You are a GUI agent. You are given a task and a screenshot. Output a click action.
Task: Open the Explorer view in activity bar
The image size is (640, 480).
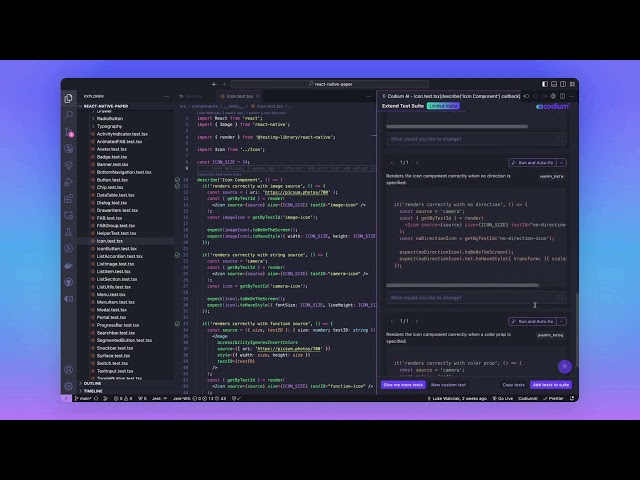[x=69, y=98]
